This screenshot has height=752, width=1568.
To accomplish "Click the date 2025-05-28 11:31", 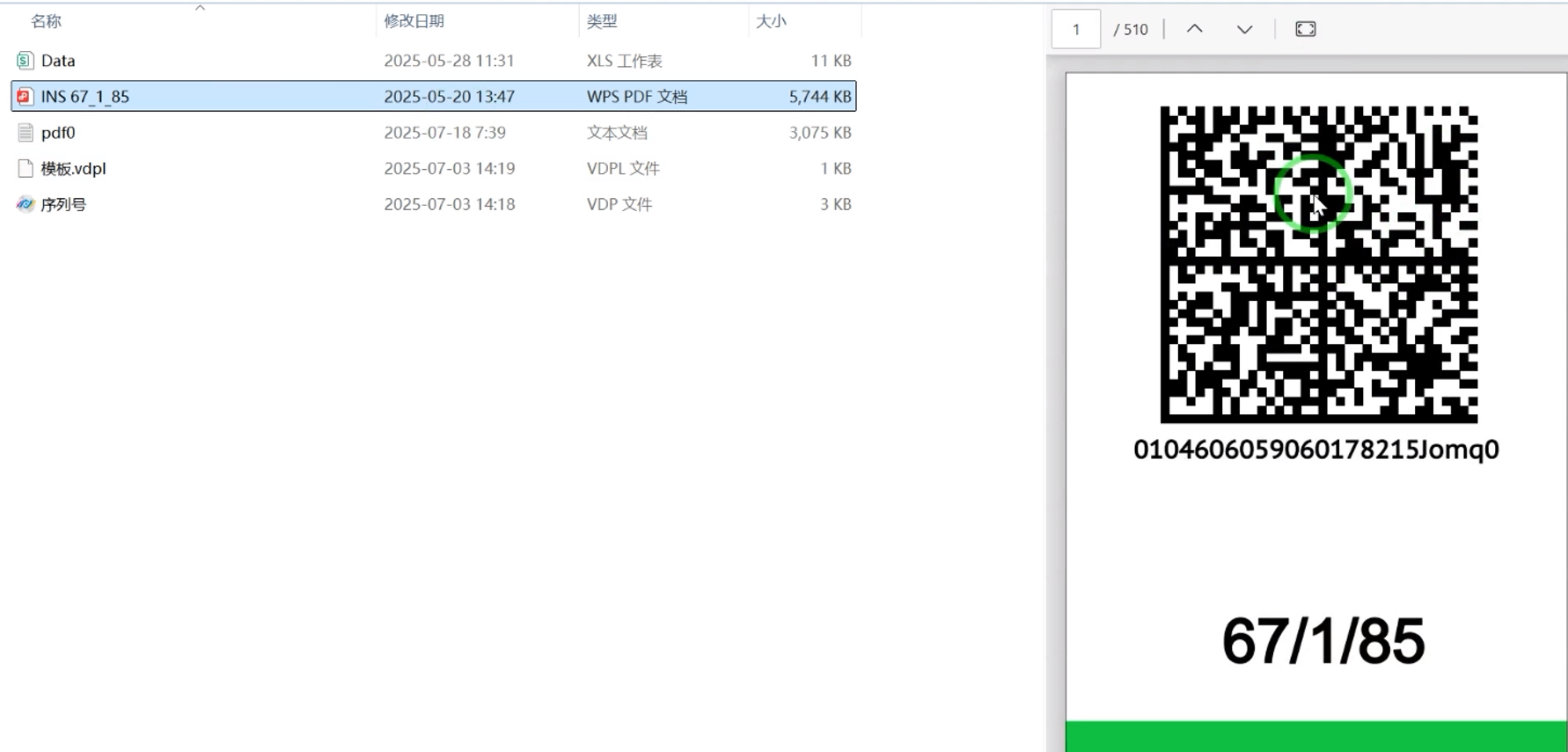I will pos(449,61).
